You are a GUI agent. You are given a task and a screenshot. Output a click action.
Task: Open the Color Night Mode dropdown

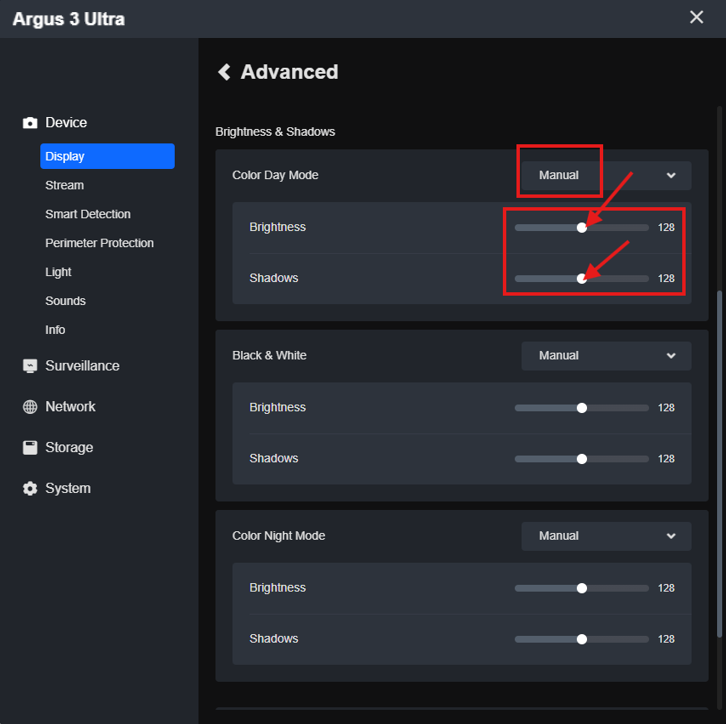coord(606,536)
